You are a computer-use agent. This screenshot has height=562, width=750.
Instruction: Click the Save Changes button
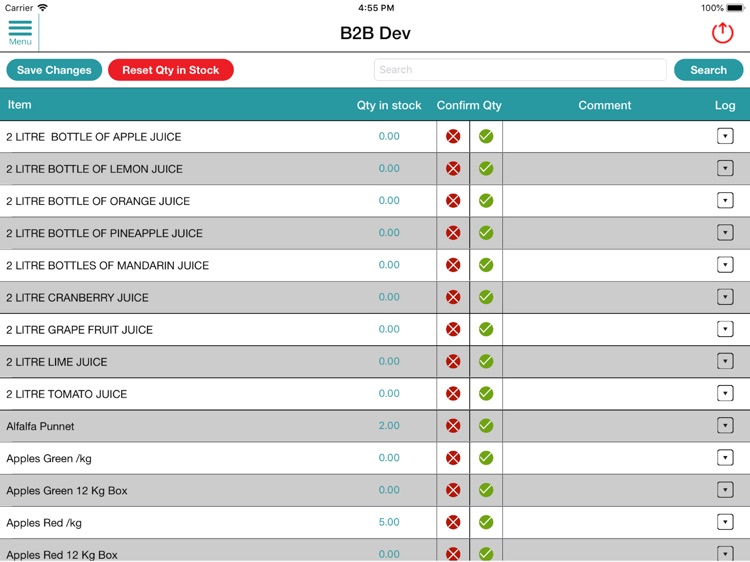pos(54,70)
